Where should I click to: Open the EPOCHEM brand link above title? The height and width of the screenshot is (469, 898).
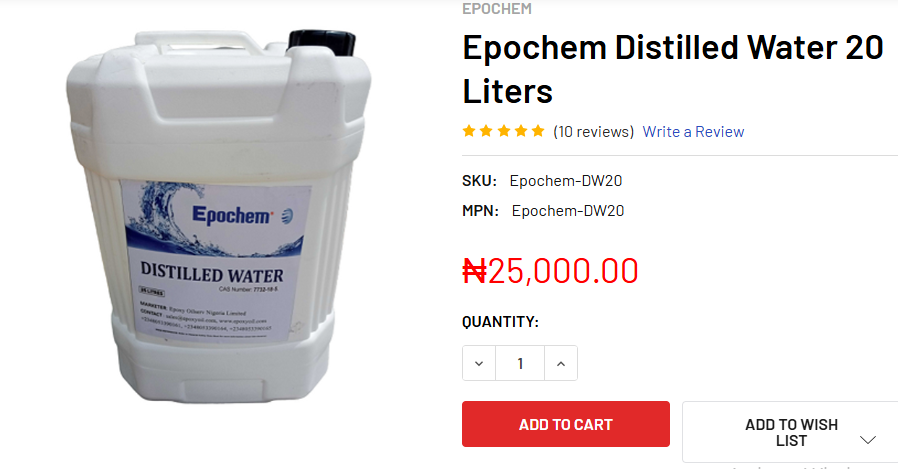tap(497, 9)
